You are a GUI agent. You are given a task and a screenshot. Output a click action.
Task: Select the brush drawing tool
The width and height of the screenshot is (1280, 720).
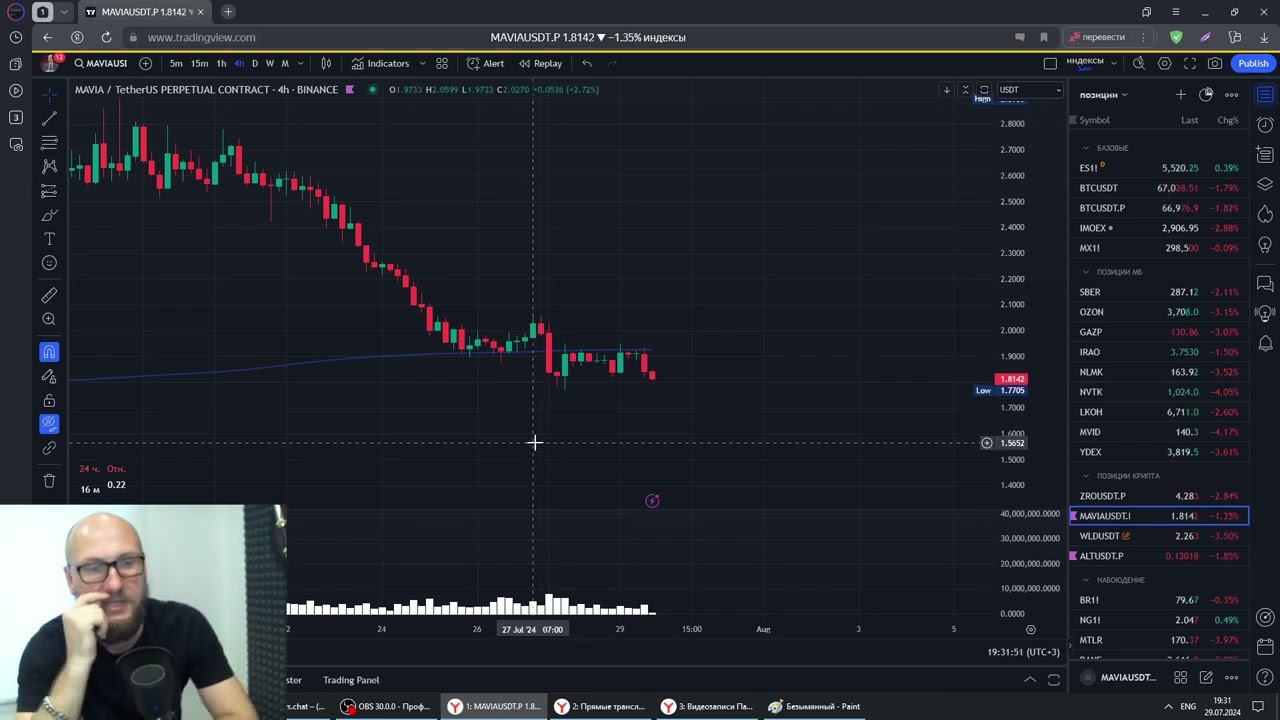(49, 215)
